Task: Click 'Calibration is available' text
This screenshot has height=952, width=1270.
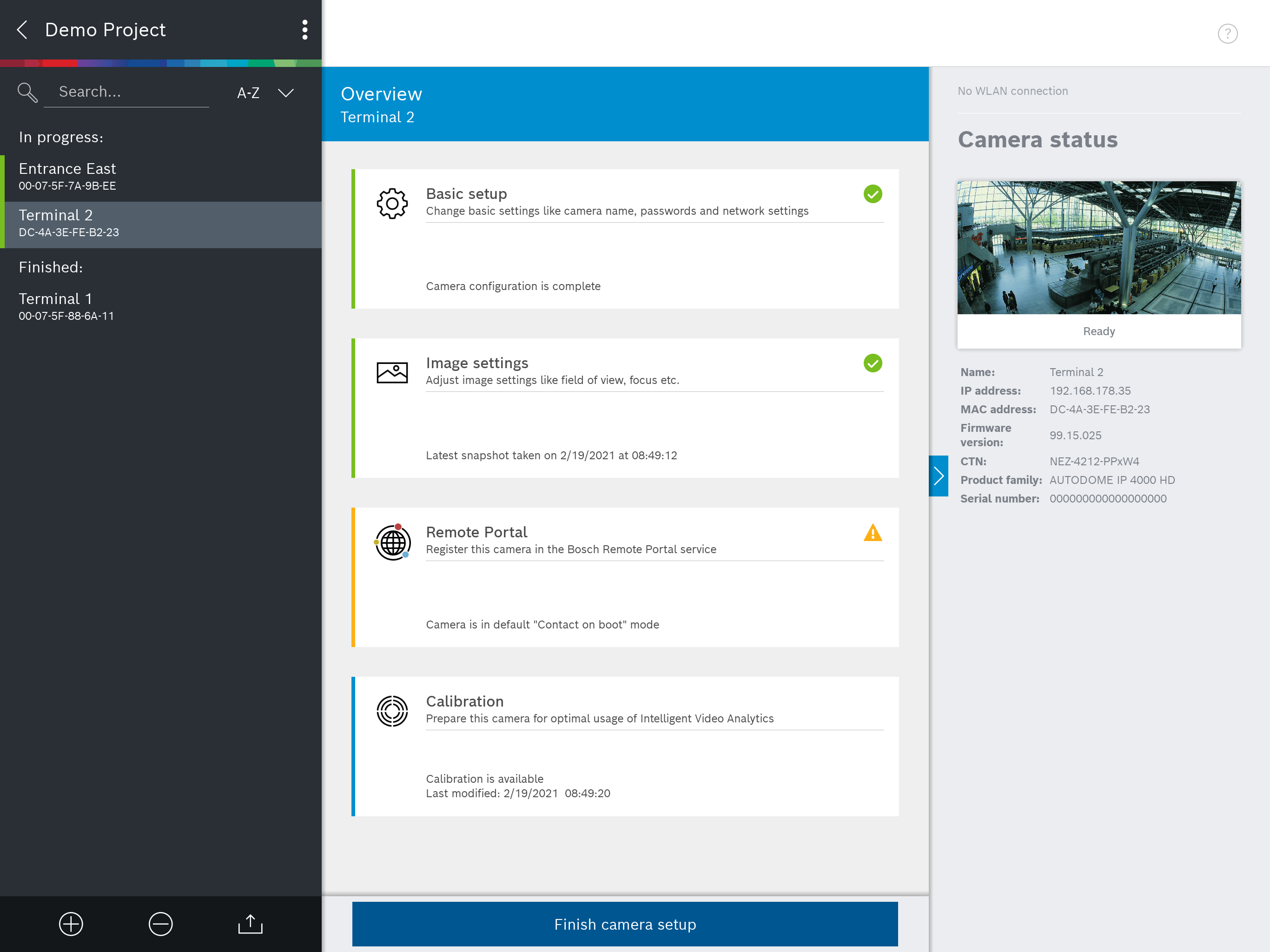Action: 484,779
